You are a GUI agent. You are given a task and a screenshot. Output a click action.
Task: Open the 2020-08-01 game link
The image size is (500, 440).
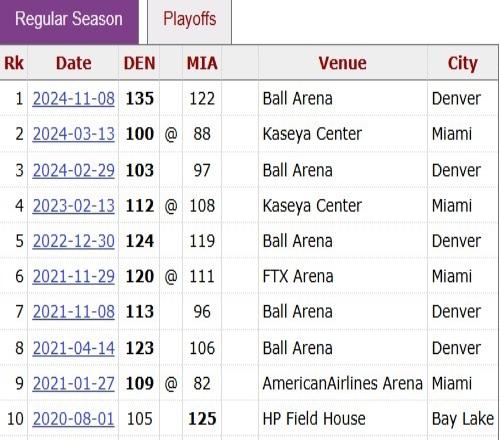tap(74, 419)
